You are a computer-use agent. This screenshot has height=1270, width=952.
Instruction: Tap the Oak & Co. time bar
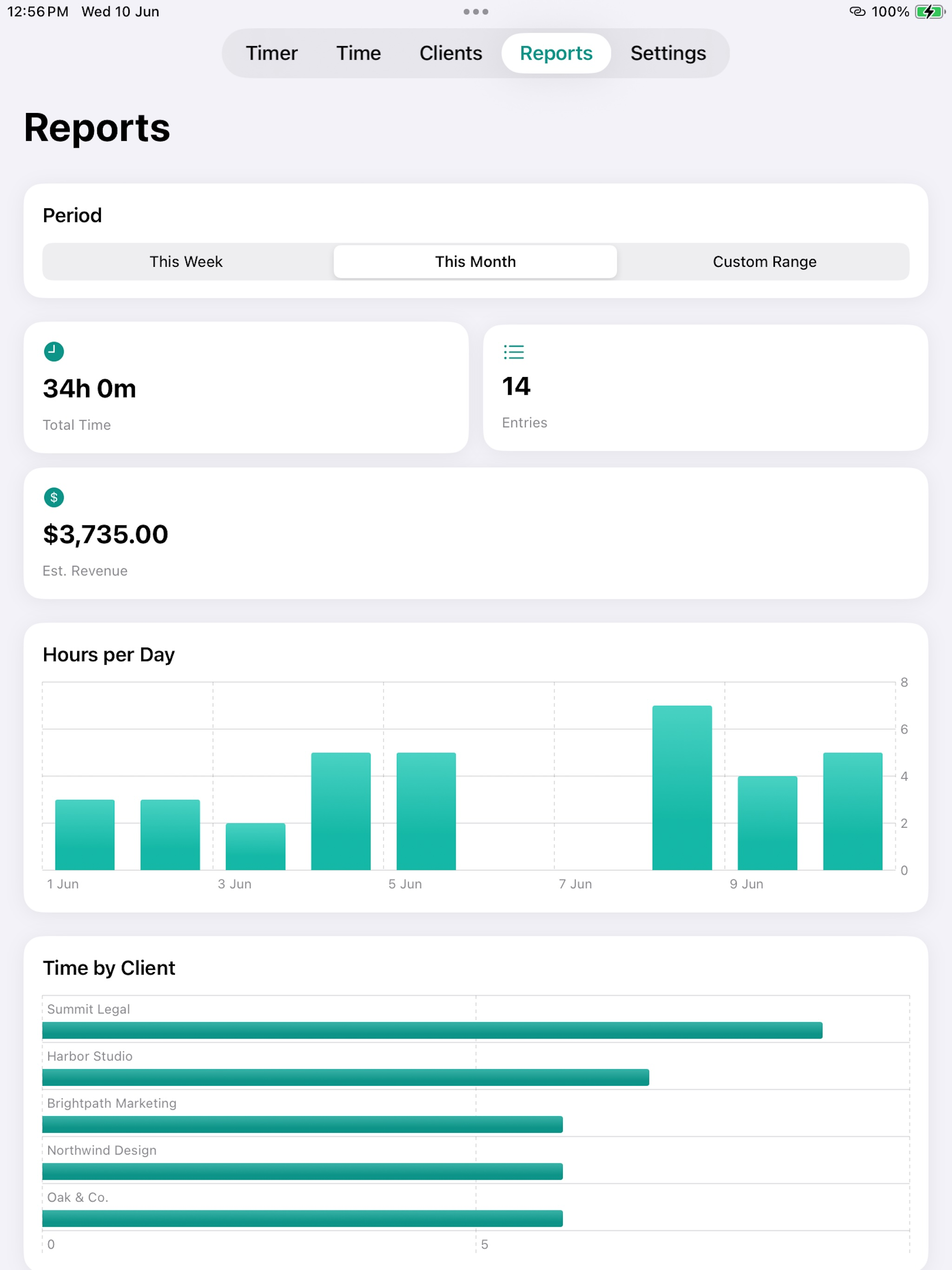tap(303, 1219)
